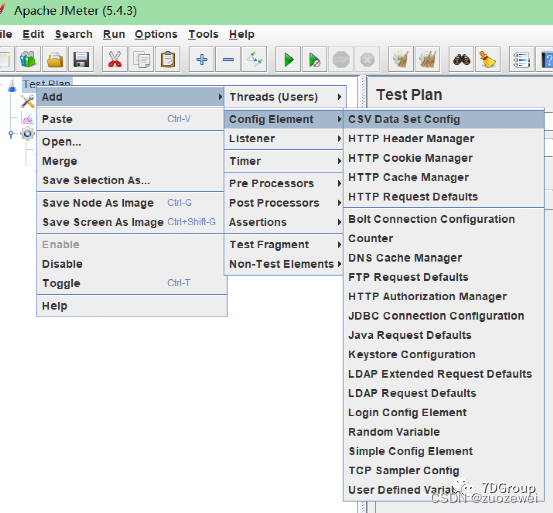The image size is (553, 513).
Task: Open the Function Helper list icon
Action: [x=522, y=59]
